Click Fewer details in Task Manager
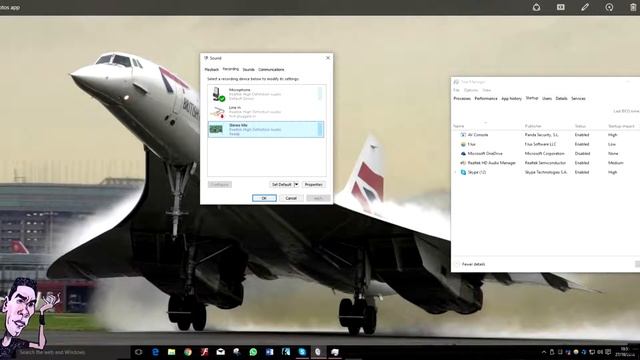Viewport: 640px width, 360px height. (473, 264)
